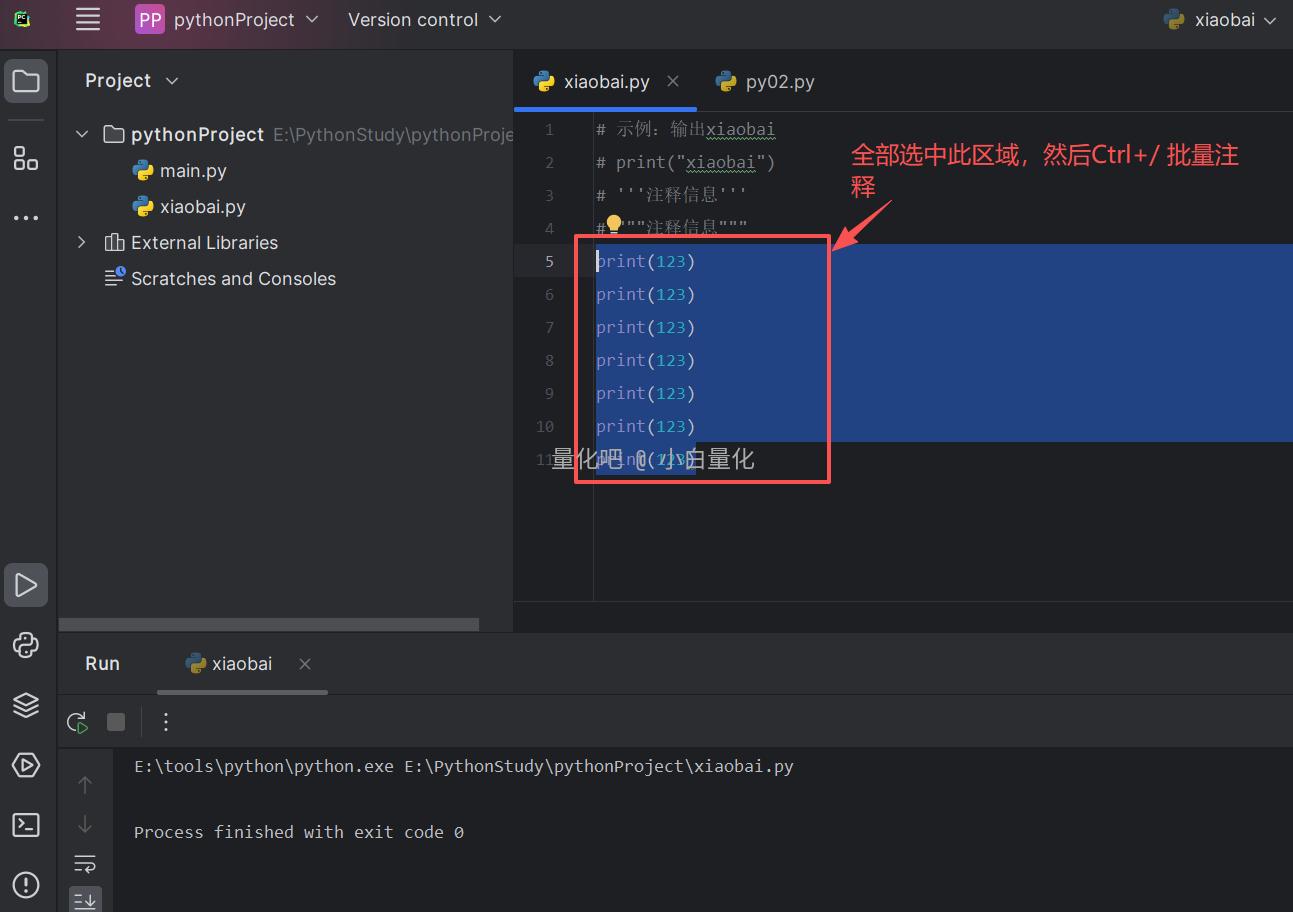Close the xiaobai.py editor tab

click(673, 81)
